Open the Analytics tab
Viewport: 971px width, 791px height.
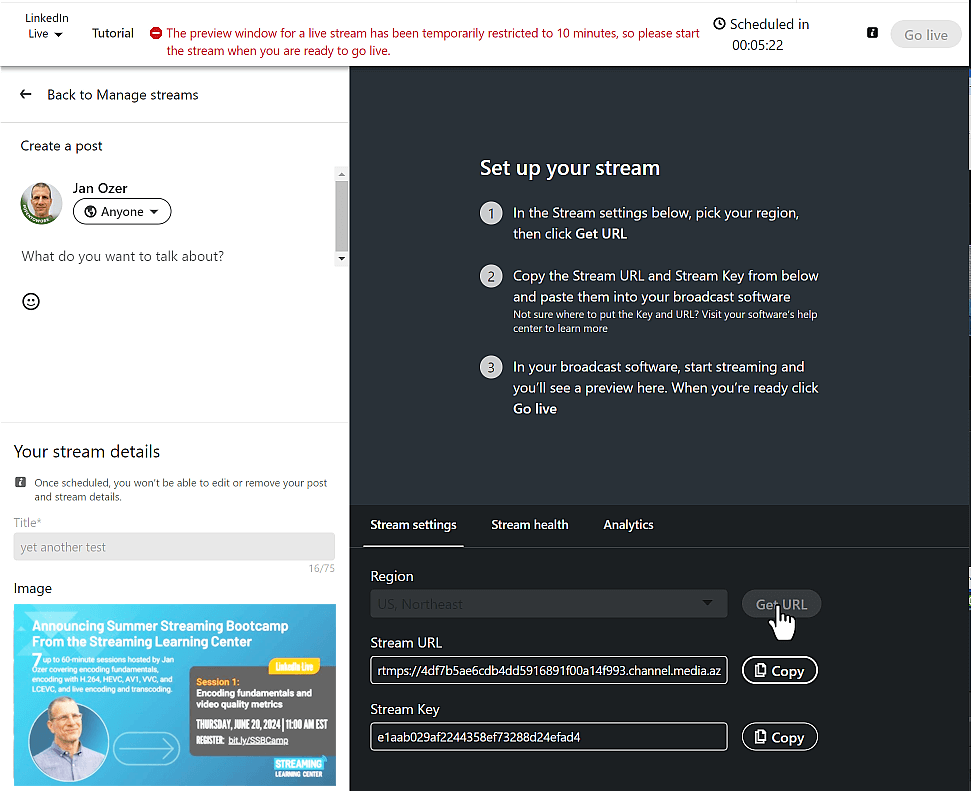[x=628, y=525]
